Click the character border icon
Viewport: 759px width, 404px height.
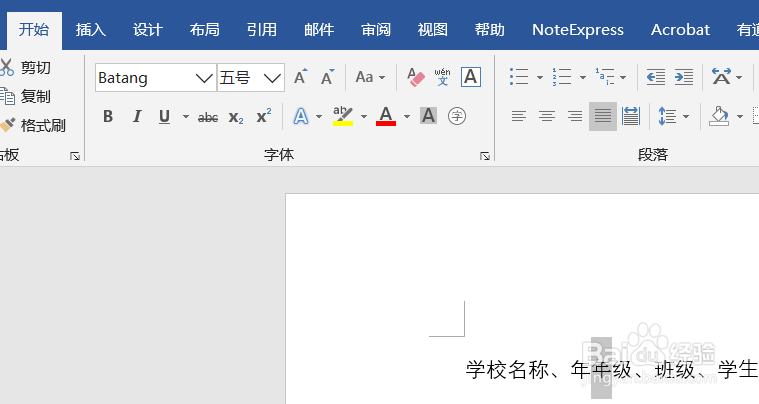coord(471,77)
